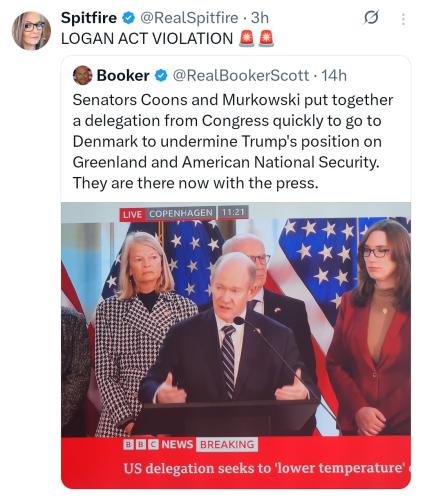Click Booker's small avatar image

82,75
